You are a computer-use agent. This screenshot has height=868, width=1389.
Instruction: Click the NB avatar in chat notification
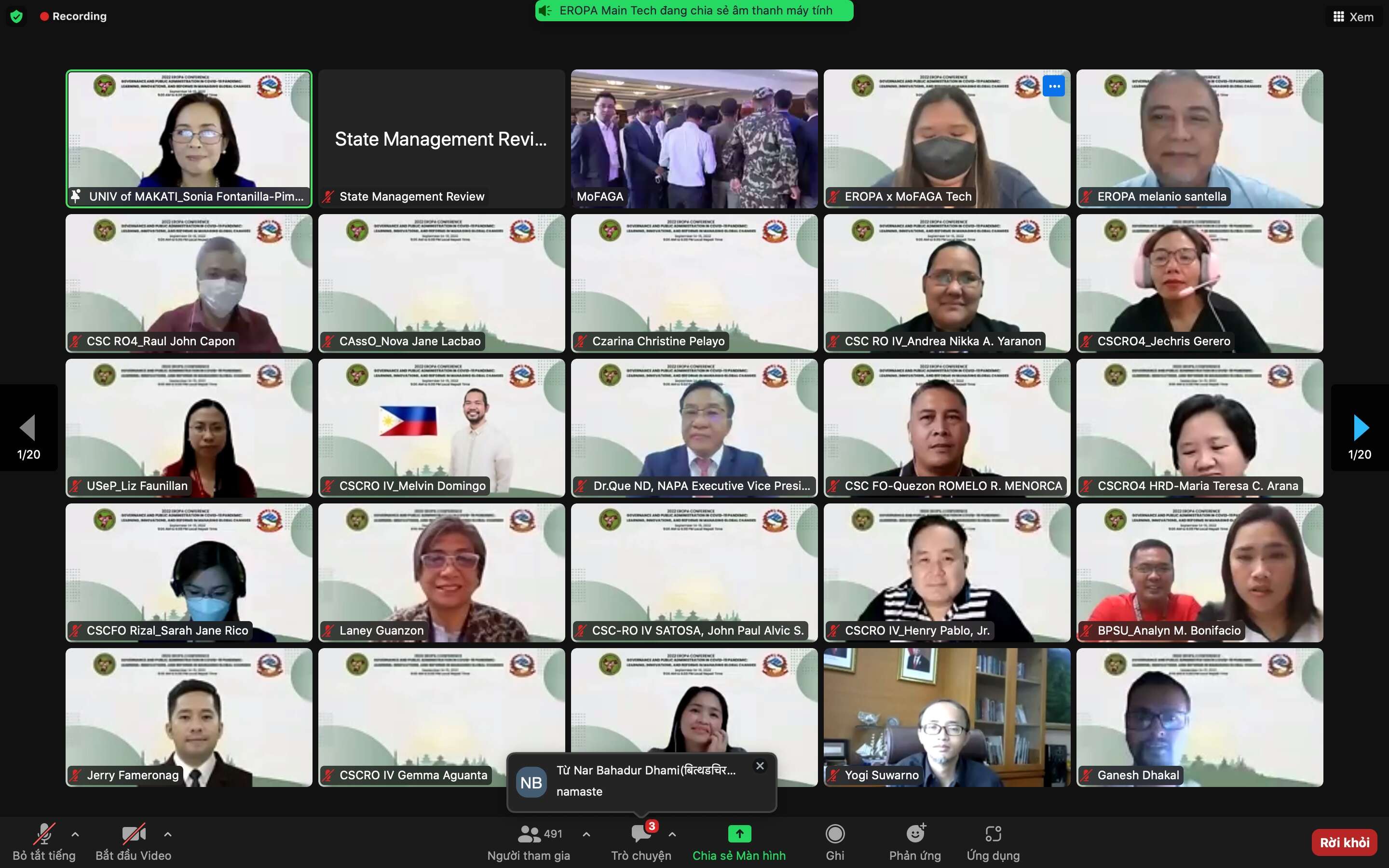(x=531, y=783)
